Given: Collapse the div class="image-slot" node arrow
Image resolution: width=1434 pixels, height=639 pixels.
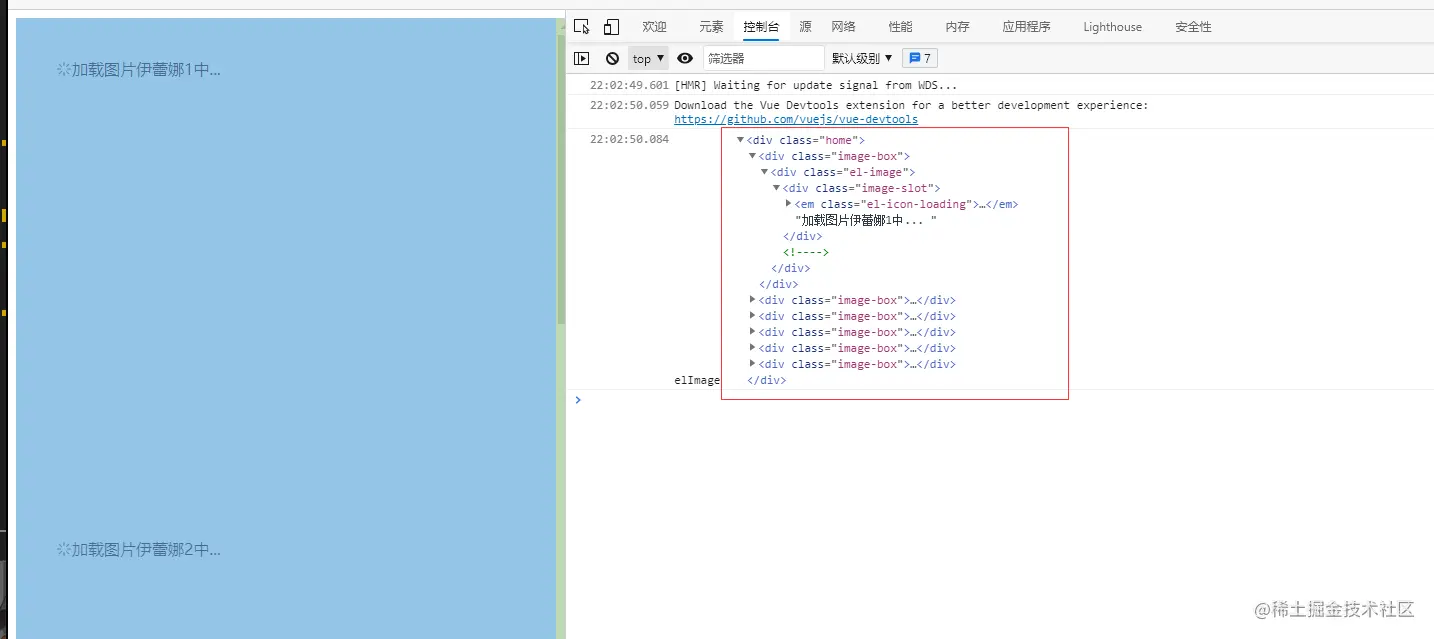Looking at the screenshot, I should [776, 188].
